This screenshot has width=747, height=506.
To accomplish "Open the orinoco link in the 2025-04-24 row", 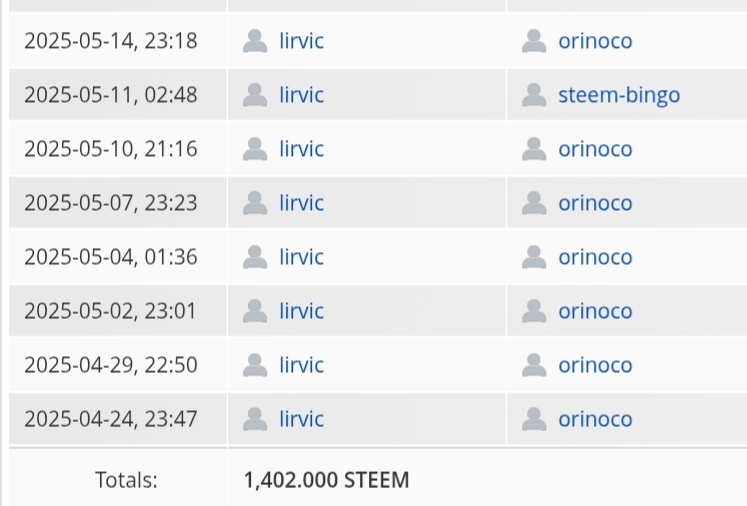I will pos(595,419).
